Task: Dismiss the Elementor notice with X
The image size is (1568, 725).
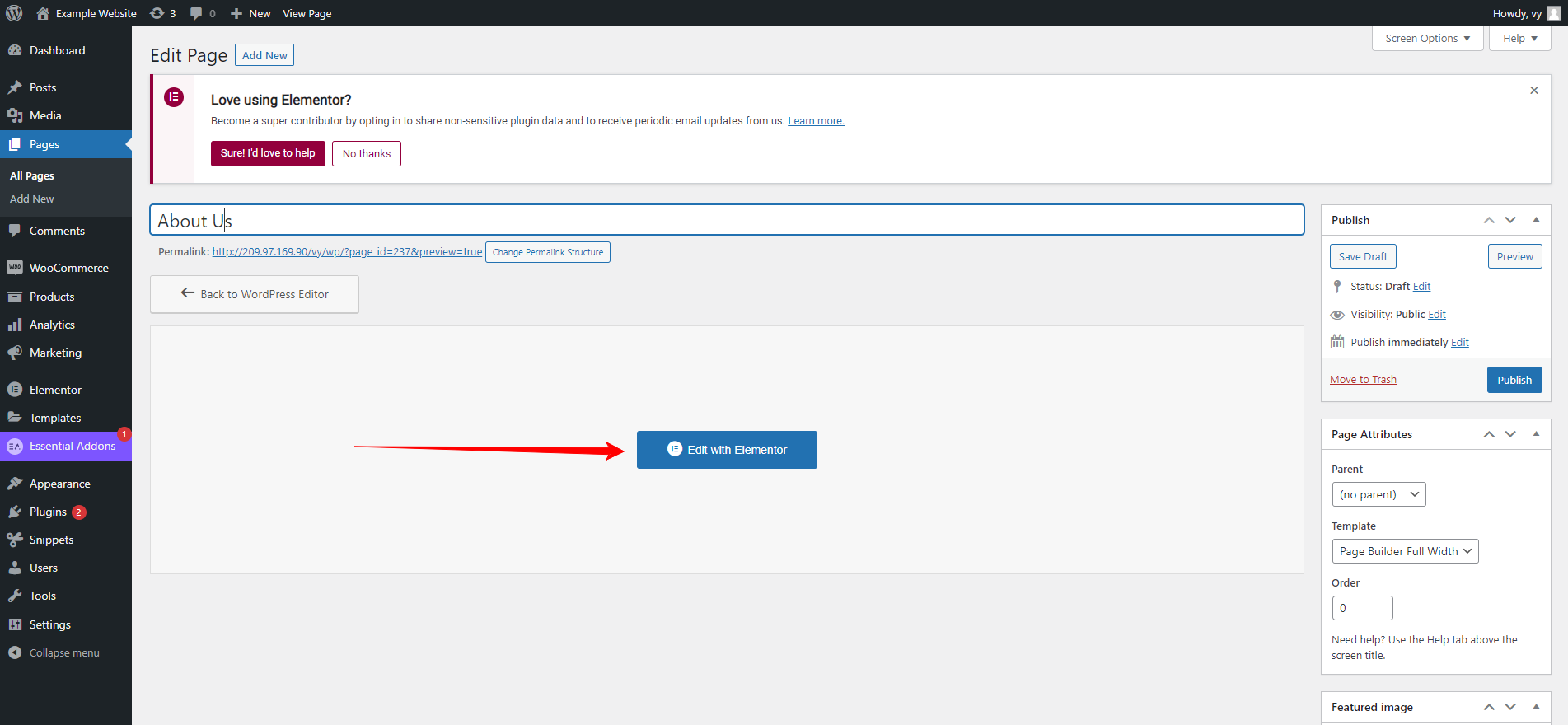Action: click(1534, 91)
